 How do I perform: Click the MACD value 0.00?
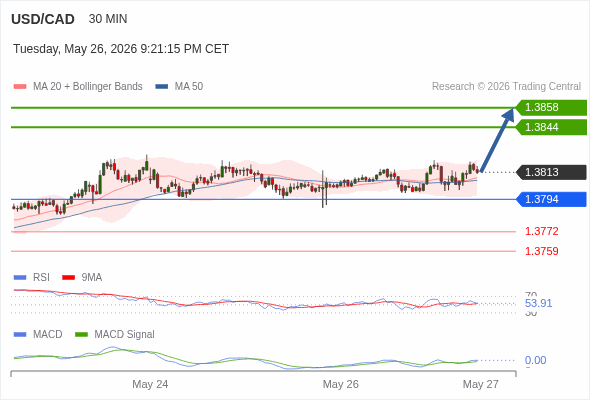click(535, 360)
